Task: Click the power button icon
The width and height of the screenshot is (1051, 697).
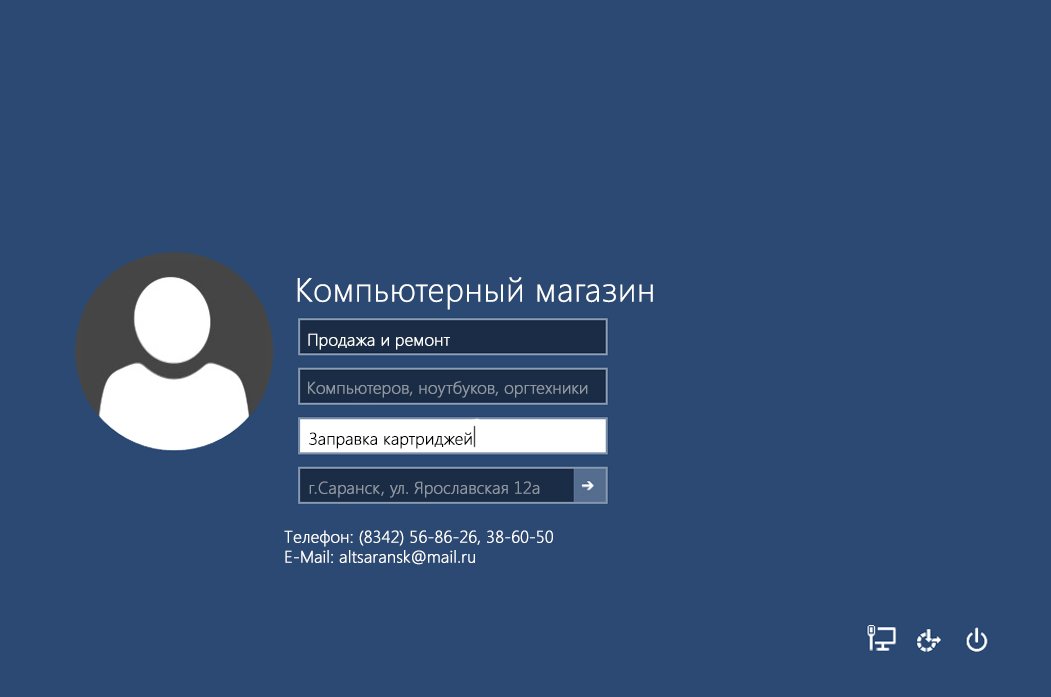Action: point(977,640)
